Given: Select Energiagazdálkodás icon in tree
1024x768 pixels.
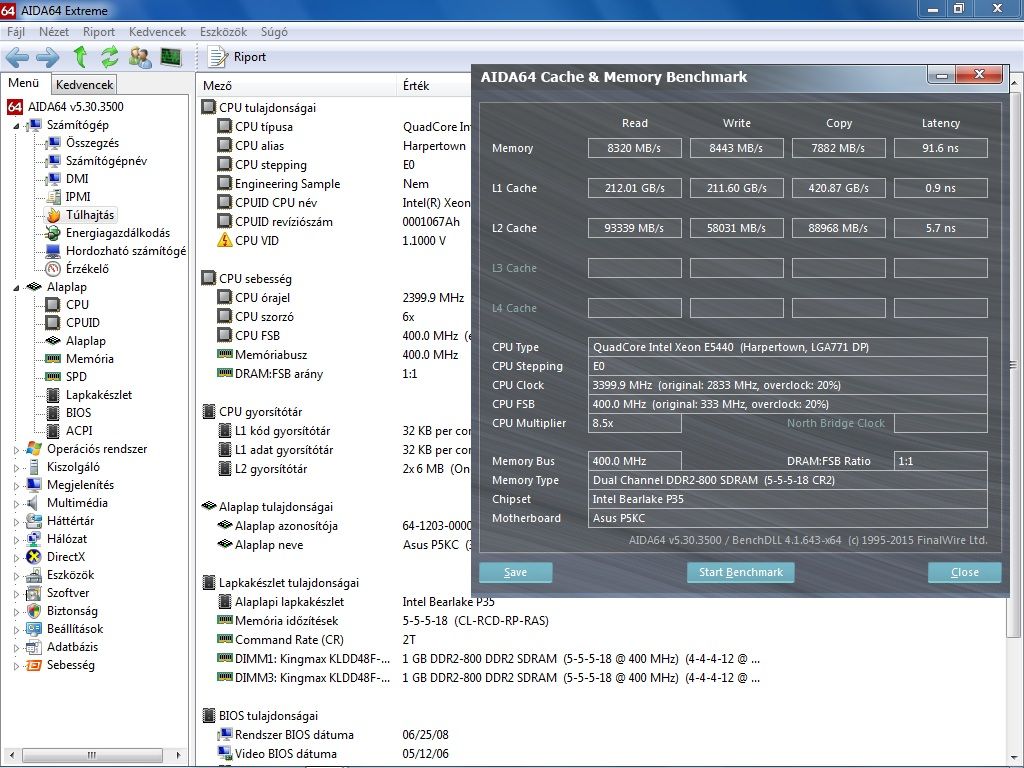Looking at the screenshot, I should click(54, 233).
